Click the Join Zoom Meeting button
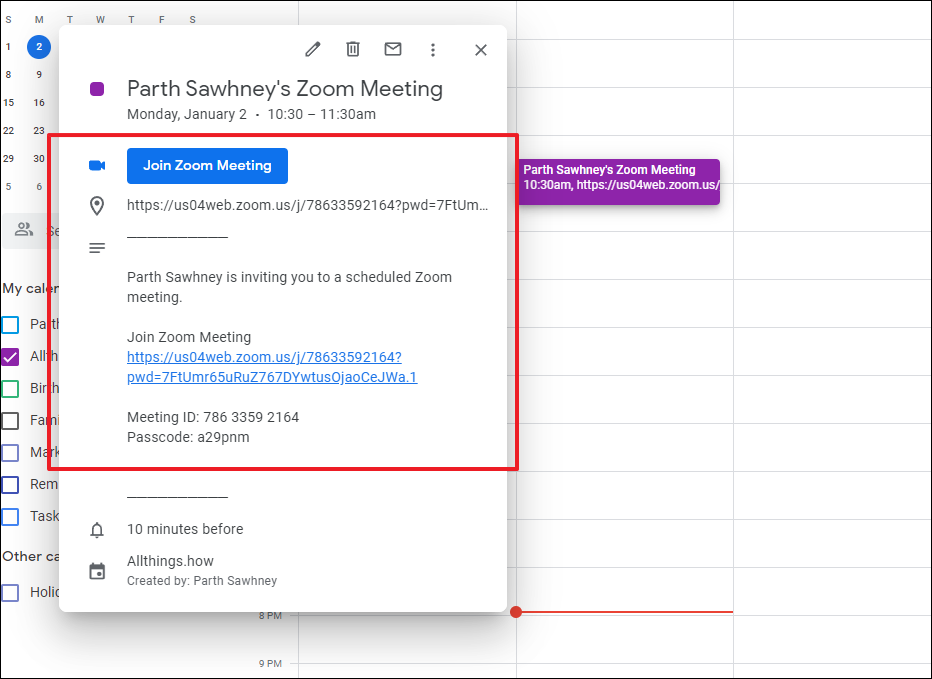The width and height of the screenshot is (932, 679). pyautogui.click(x=207, y=166)
